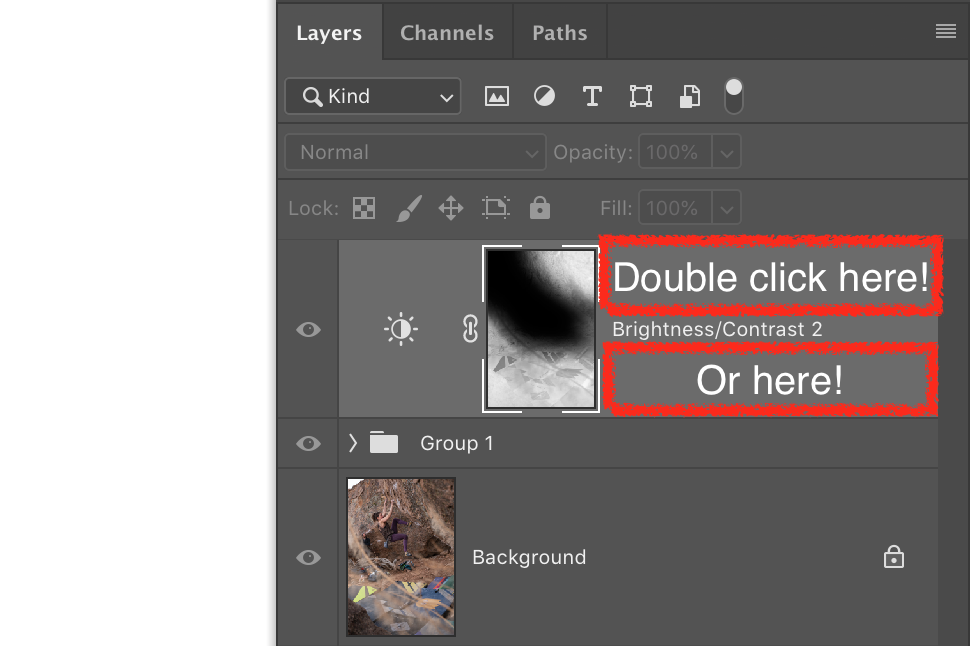Open the Normal blend mode dropdown

click(415, 152)
